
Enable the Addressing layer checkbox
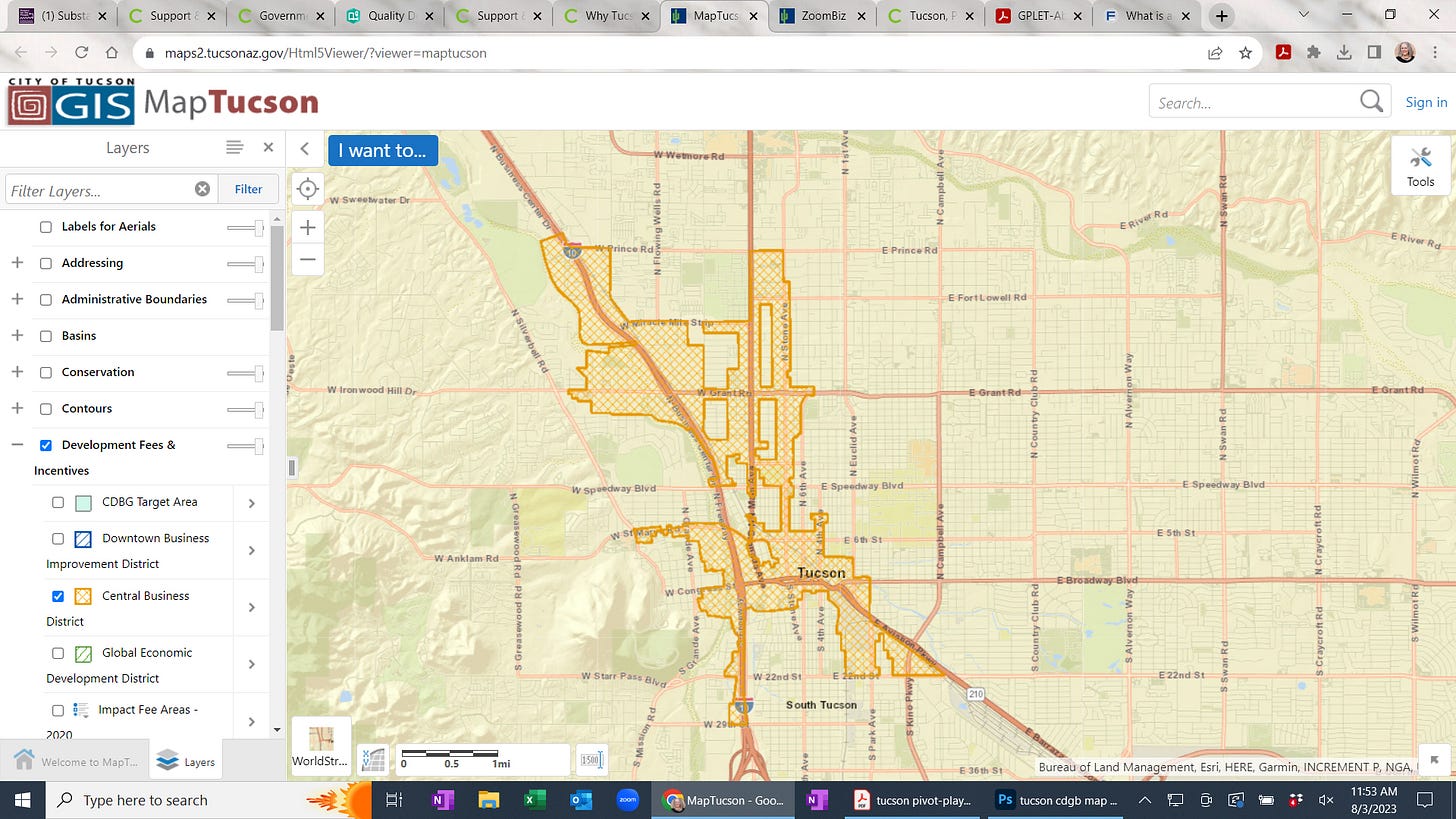pos(46,263)
